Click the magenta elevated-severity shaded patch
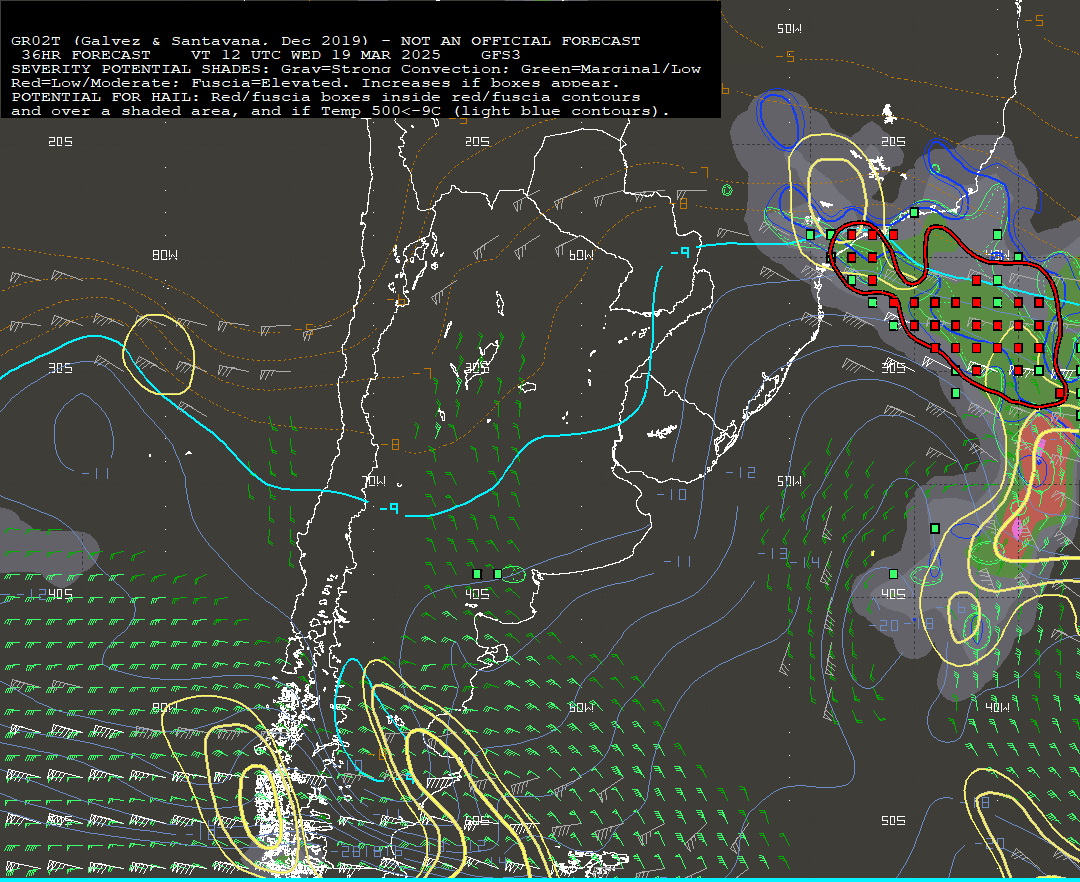 pos(1017,528)
